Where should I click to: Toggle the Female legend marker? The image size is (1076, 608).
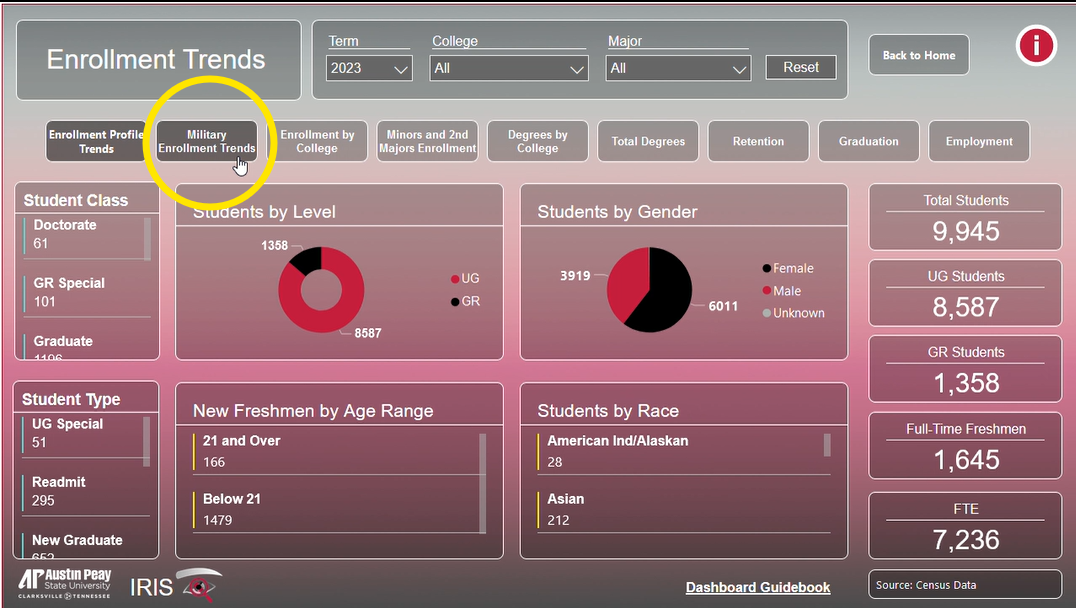point(767,268)
